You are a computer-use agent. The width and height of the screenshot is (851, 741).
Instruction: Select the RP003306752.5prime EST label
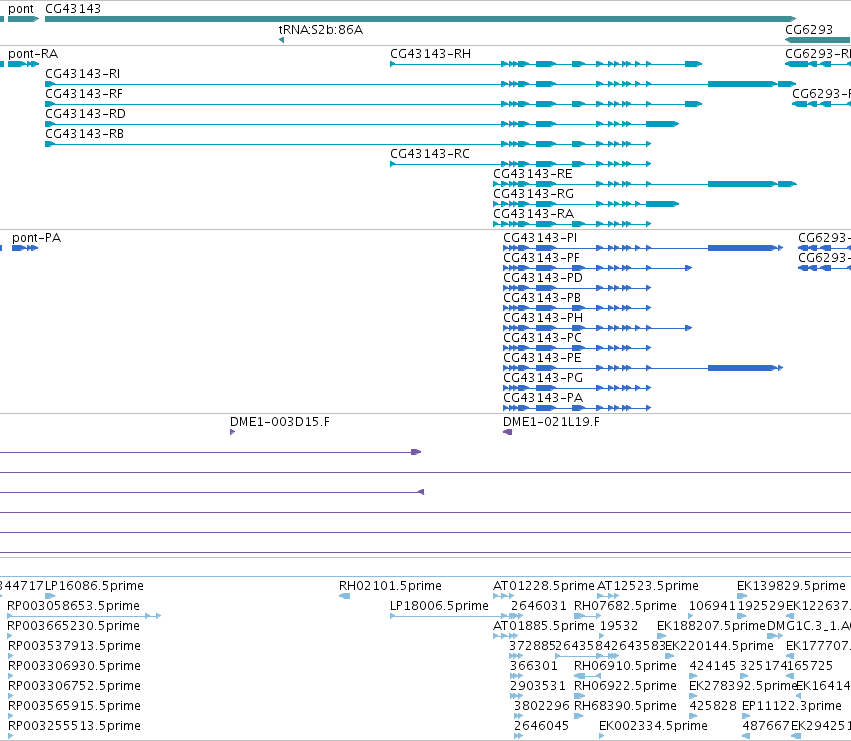74,686
